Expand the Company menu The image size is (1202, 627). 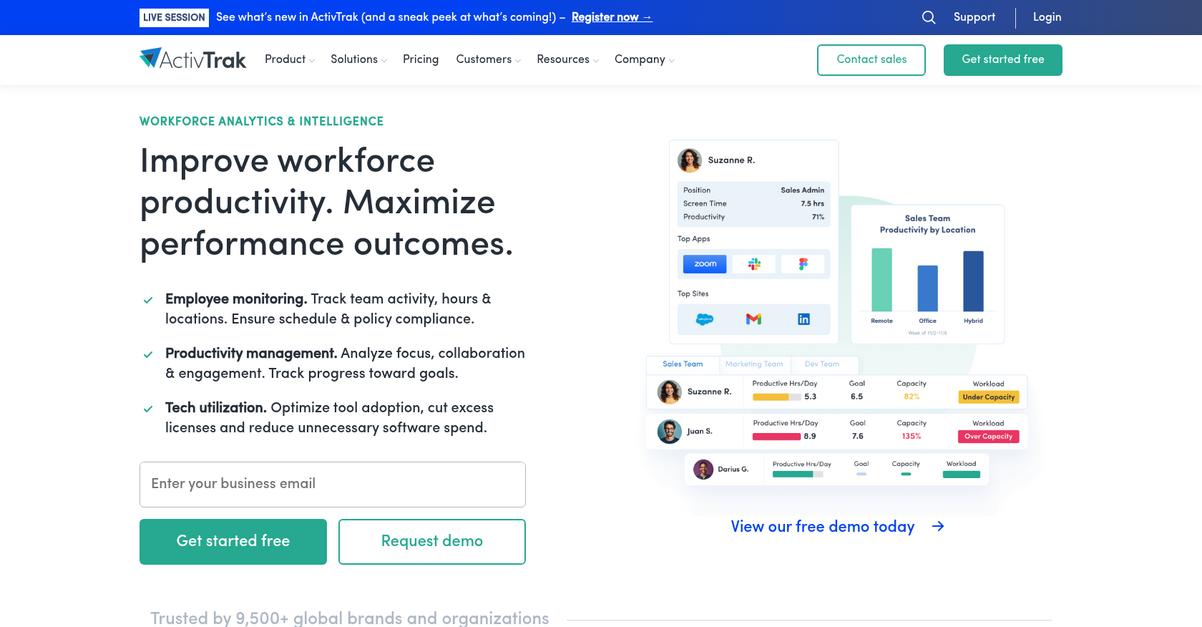pos(644,60)
